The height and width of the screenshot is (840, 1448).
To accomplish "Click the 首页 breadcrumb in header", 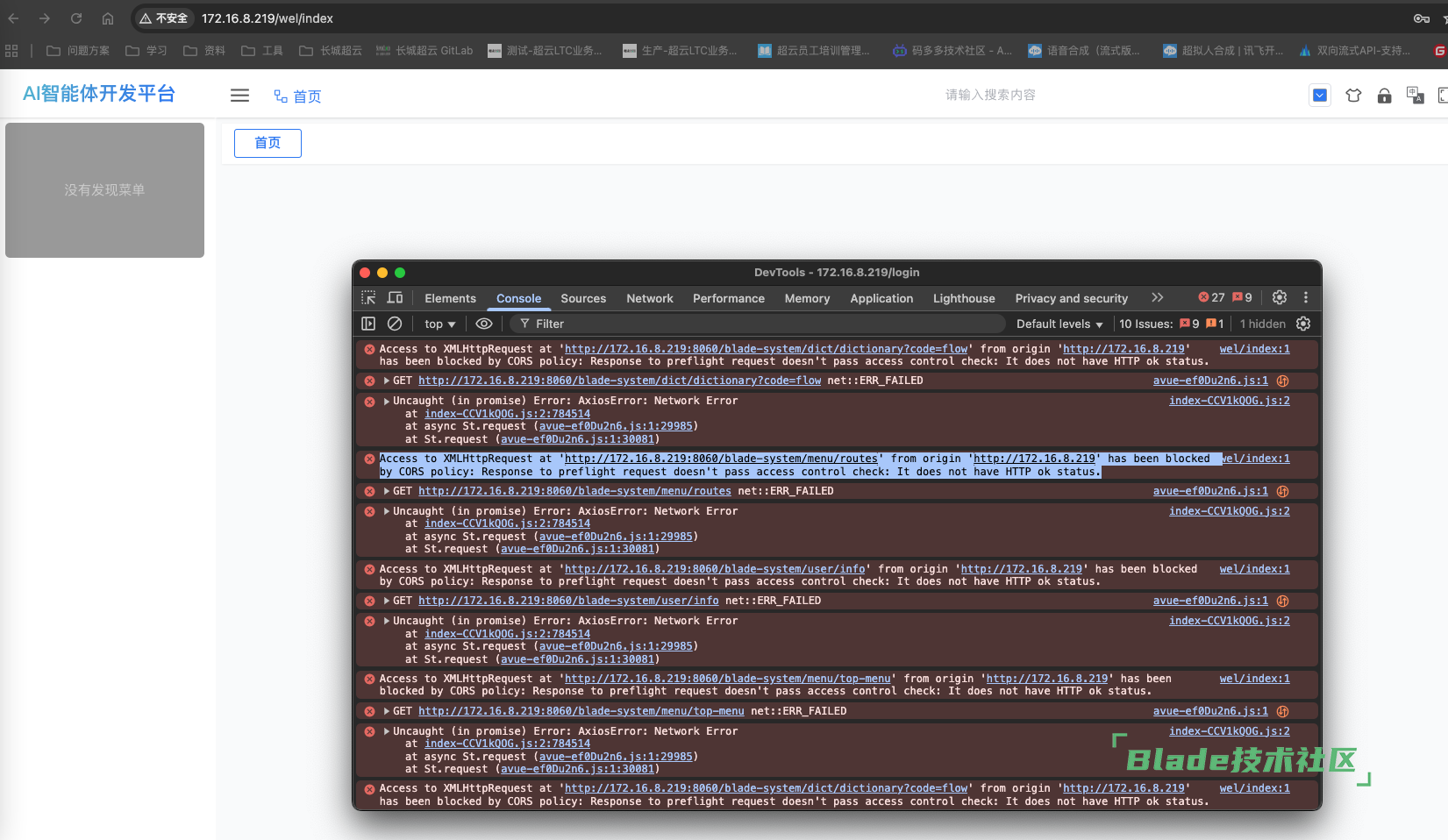I will [297, 96].
